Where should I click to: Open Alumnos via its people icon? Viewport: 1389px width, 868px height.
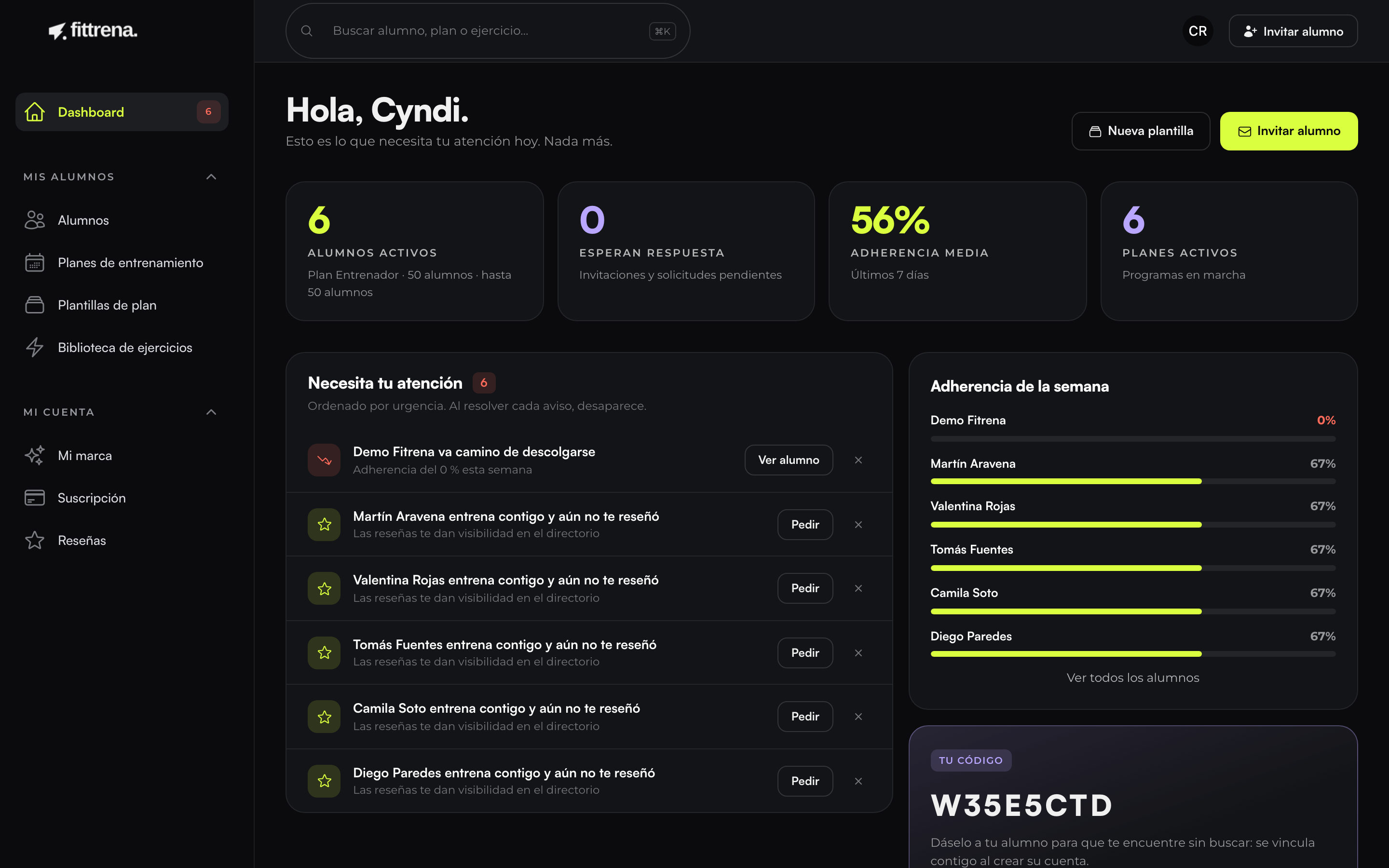coord(34,220)
